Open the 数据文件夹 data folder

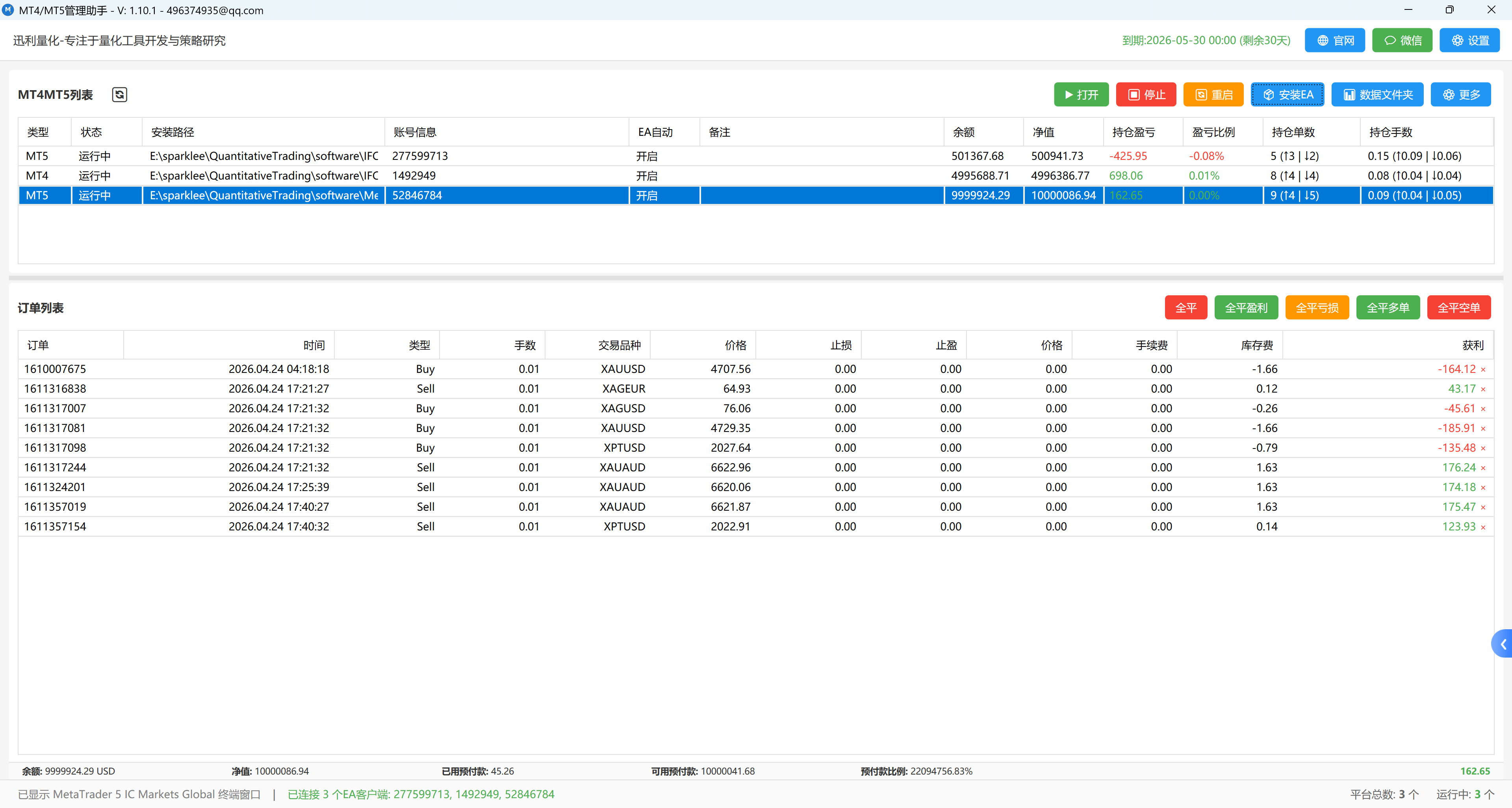[x=1377, y=95]
